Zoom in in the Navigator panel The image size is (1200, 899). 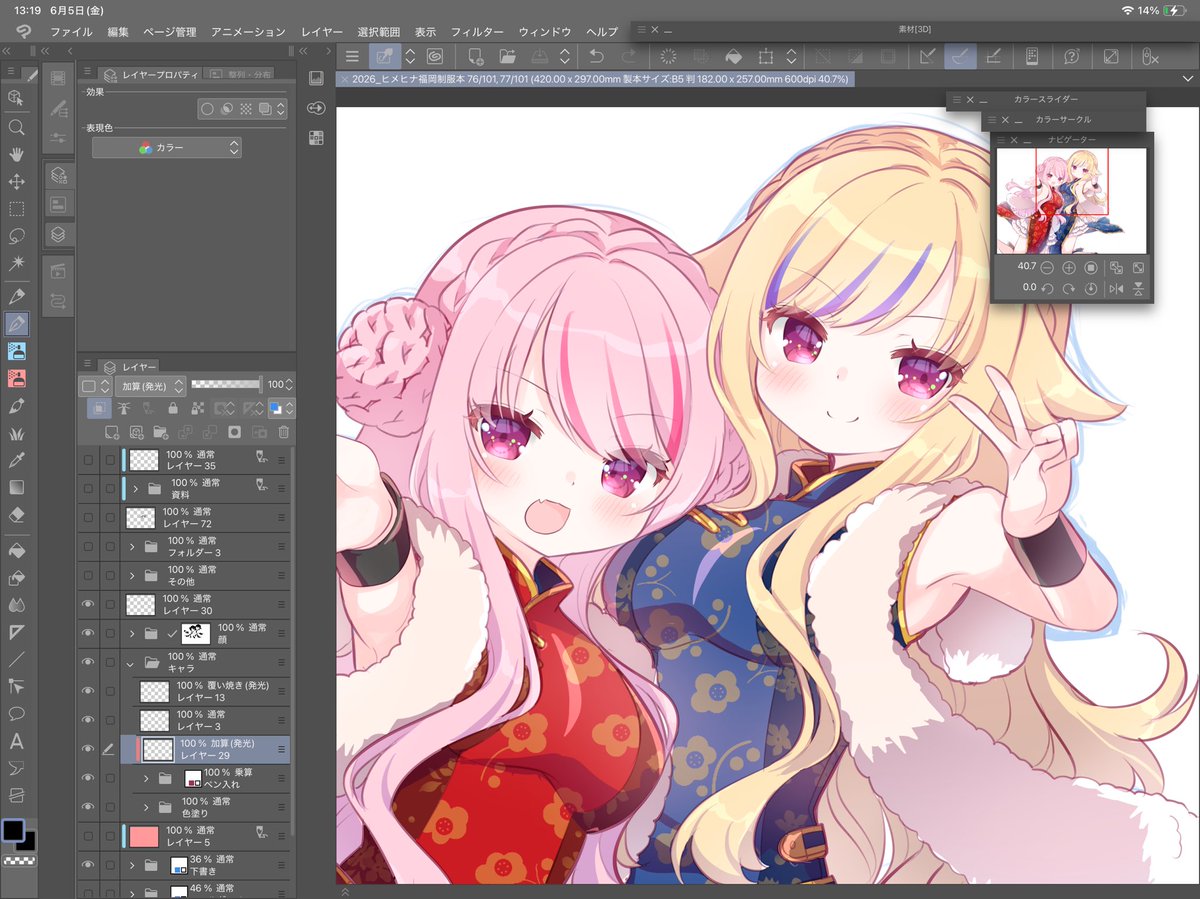pos(1069,268)
